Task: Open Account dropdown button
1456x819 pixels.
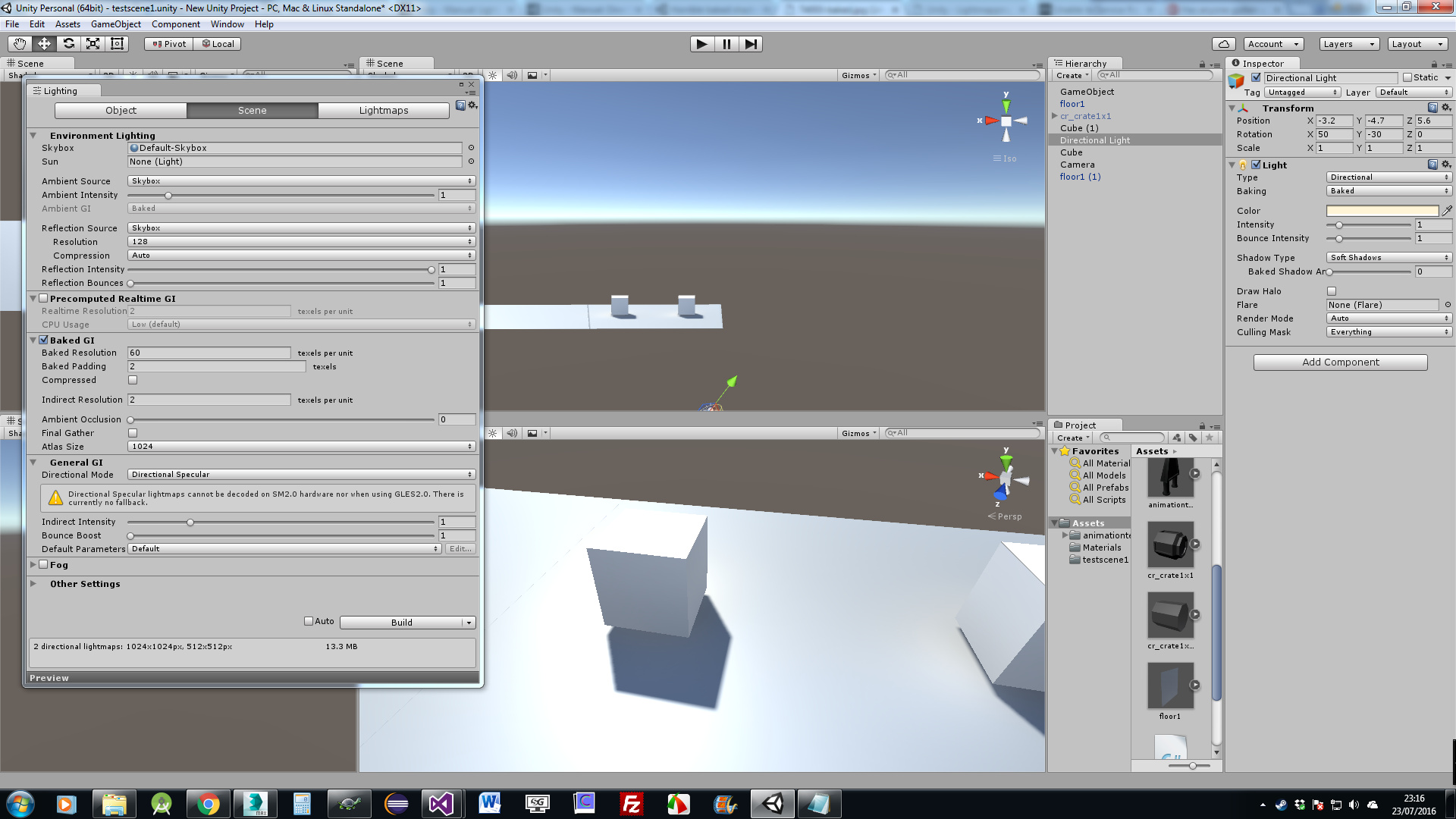Action: pyautogui.click(x=1273, y=44)
